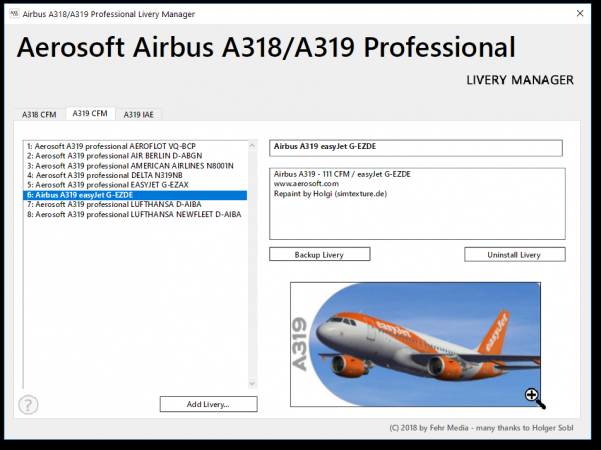Click the www.aerosoft.com text in the description
The height and width of the screenshot is (450, 601).
(x=306, y=184)
